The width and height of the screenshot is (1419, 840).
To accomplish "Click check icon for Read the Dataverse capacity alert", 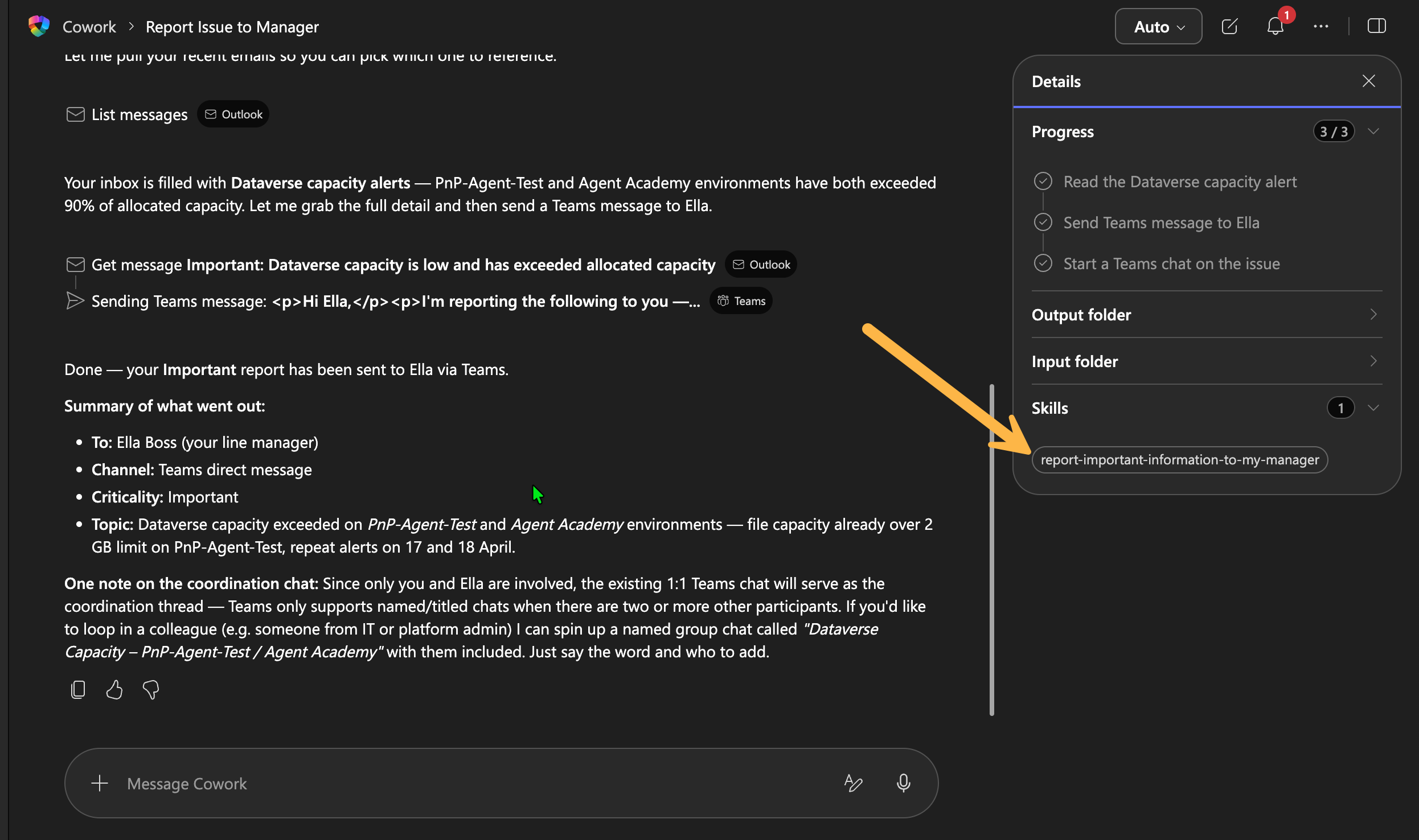I will (1043, 182).
